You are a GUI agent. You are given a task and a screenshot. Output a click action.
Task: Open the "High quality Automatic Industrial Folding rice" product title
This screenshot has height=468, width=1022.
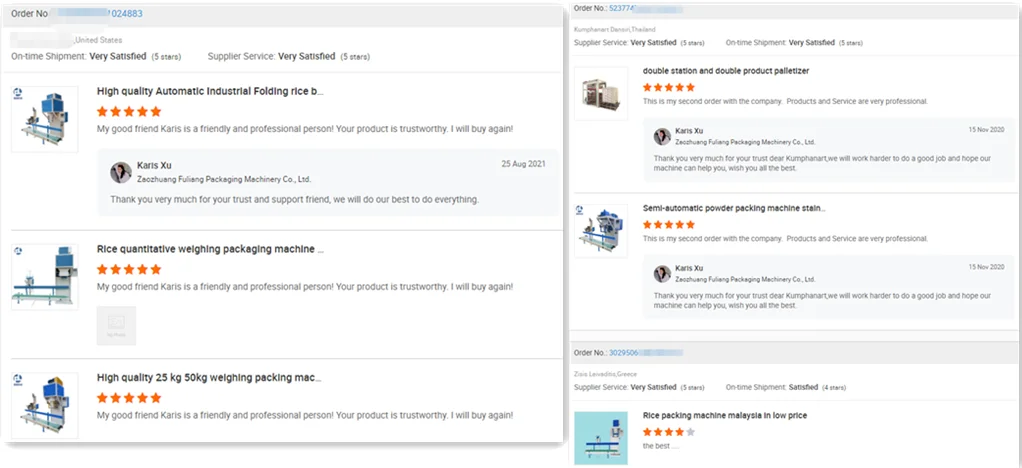(210, 91)
